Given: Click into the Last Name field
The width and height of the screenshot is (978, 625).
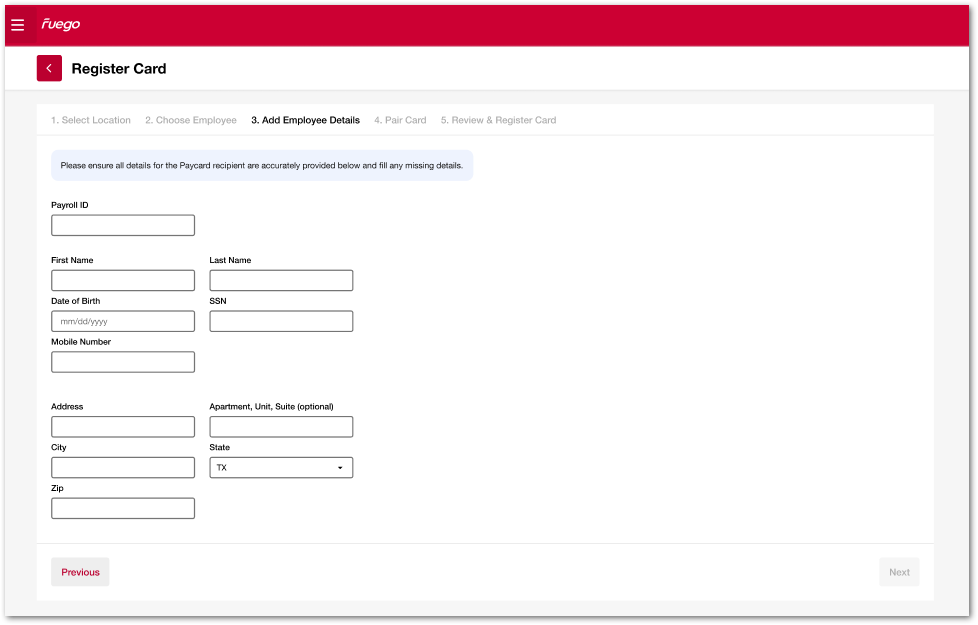Looking at the screenshot, I should point(281,280).
